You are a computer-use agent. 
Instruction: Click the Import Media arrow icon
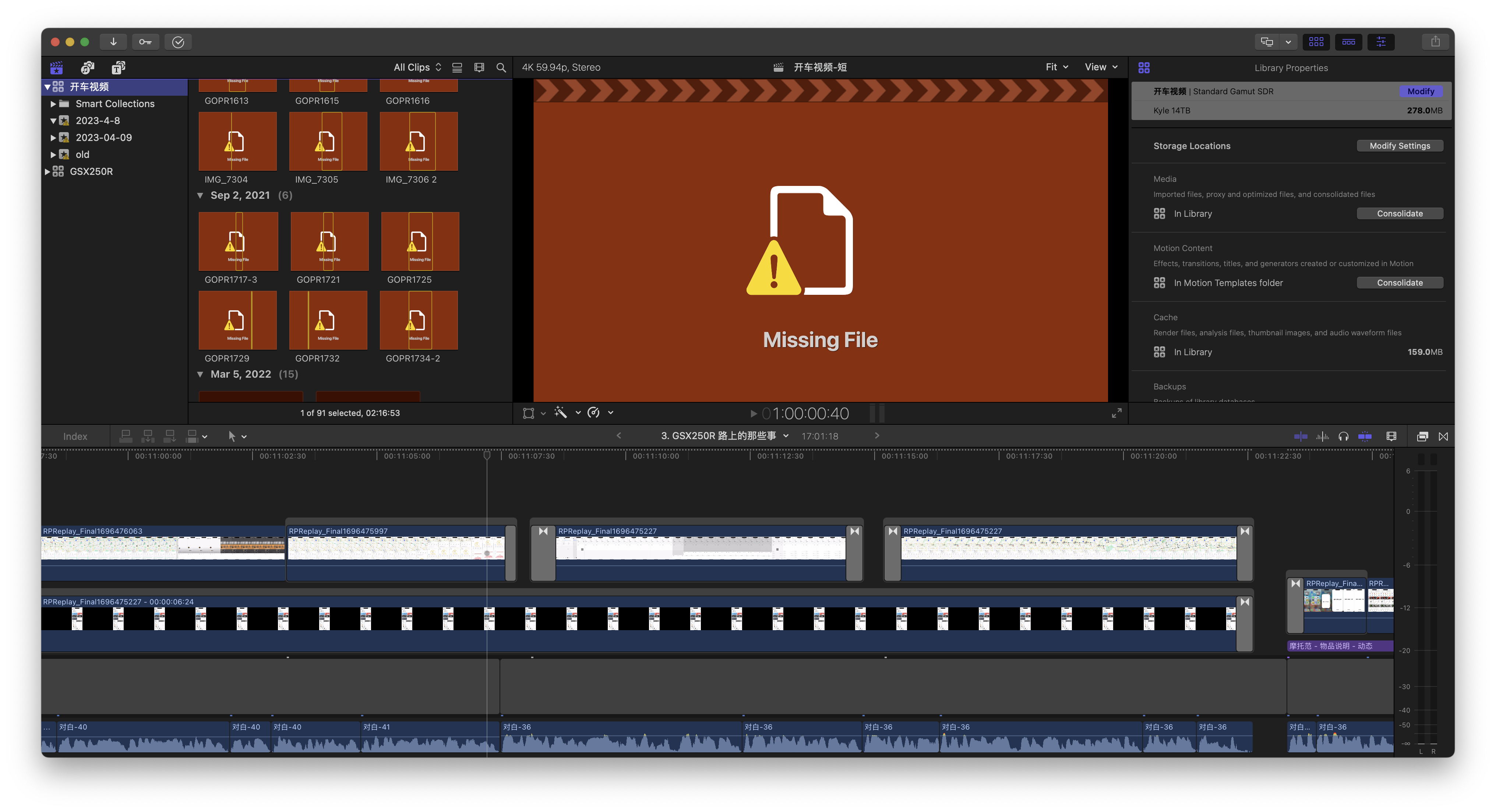(113, 42)
